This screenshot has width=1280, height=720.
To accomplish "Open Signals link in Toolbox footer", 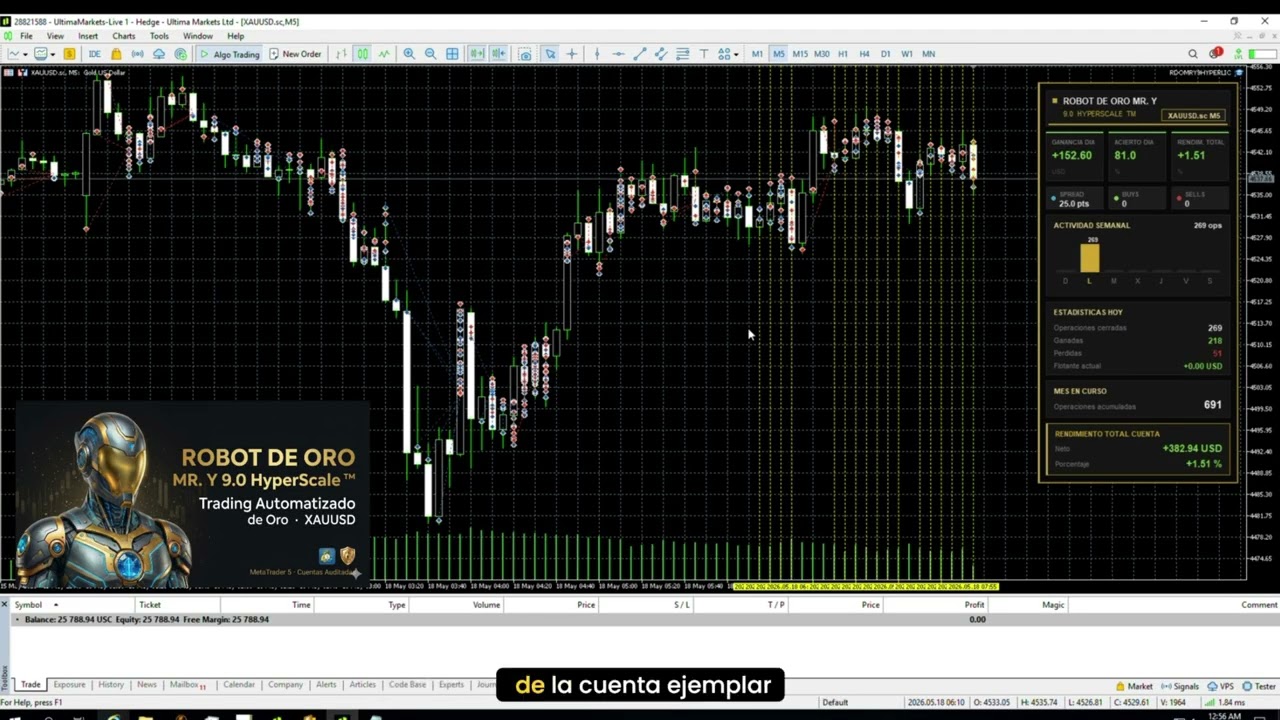I will [x=1180, y=686].
